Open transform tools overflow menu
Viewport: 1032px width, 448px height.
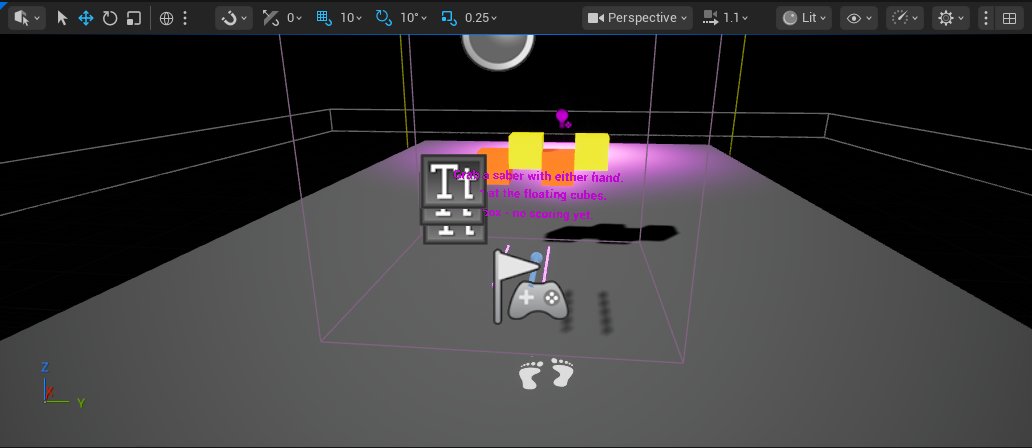(x=185, y=18)
